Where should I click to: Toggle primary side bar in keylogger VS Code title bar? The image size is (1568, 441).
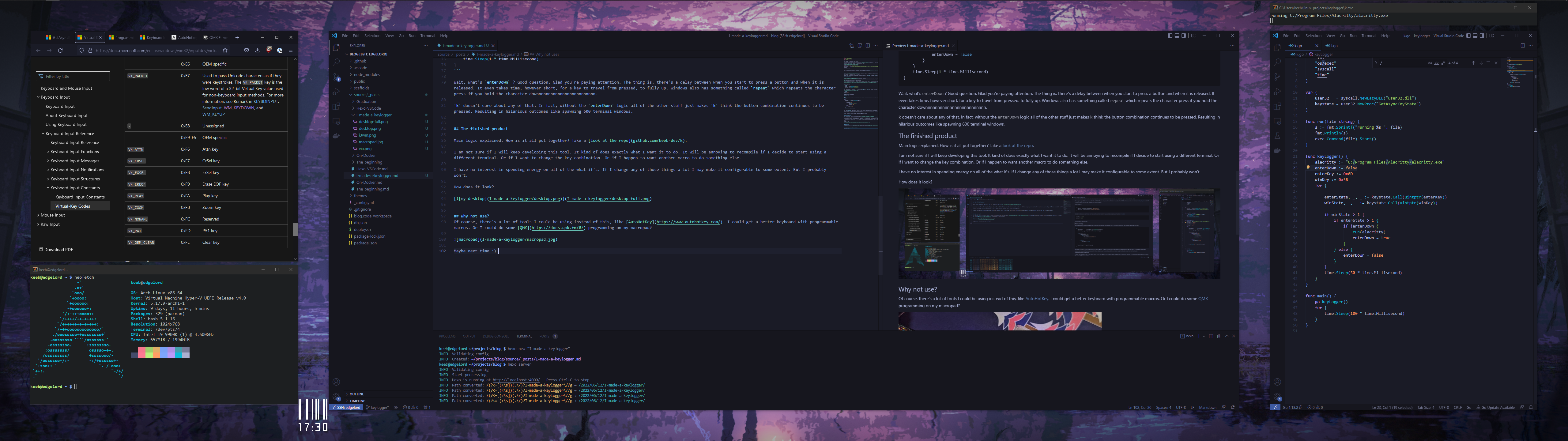click(x=1469, y=35)
